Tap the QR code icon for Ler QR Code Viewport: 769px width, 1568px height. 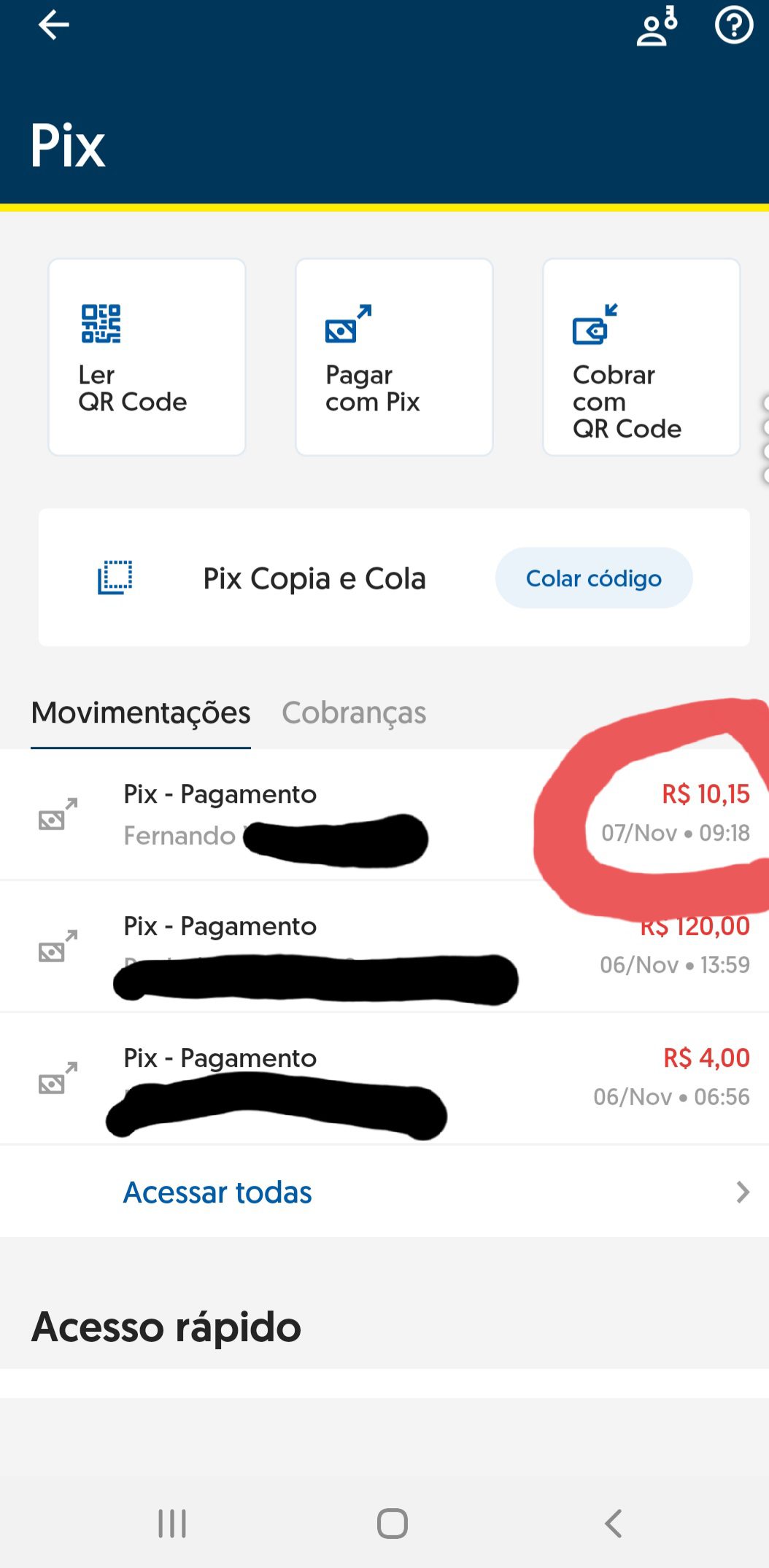tap(101, 323)
